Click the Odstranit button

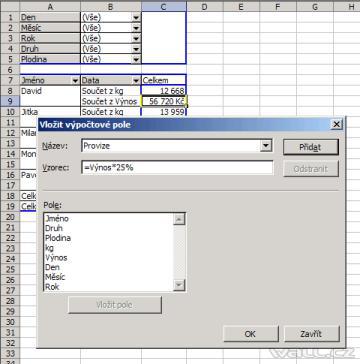(310, 169)
